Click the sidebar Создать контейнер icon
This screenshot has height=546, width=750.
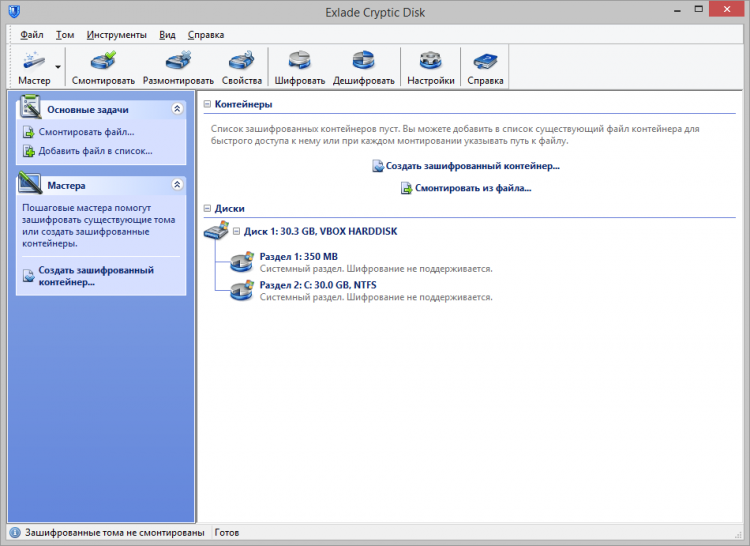(29, 276)
